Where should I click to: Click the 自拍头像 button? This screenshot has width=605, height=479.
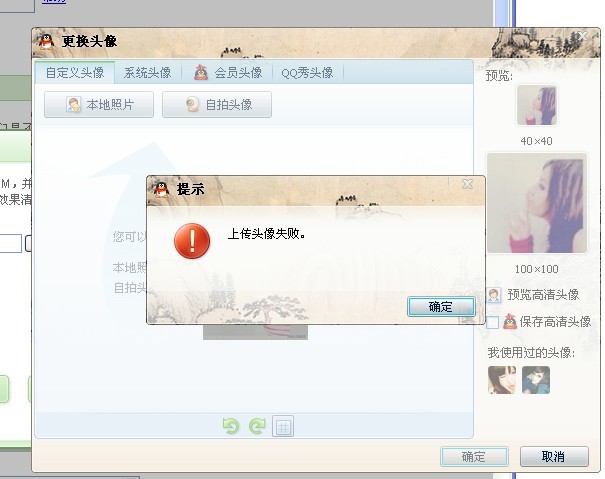pos(217,105)
